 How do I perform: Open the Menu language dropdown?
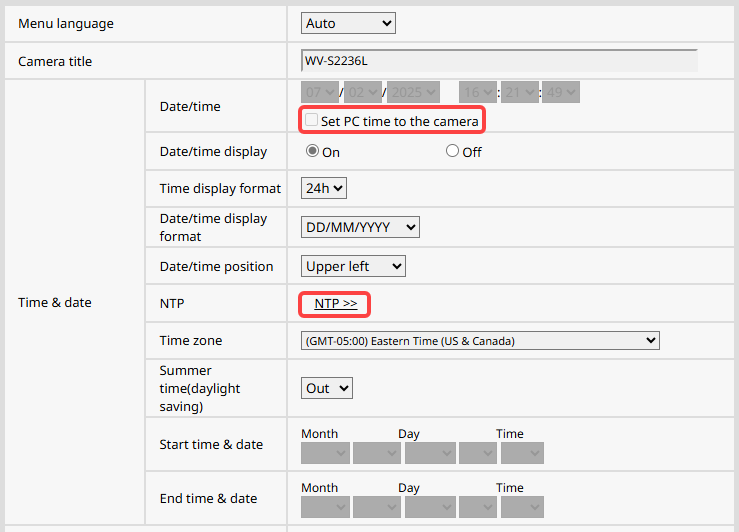348,22
